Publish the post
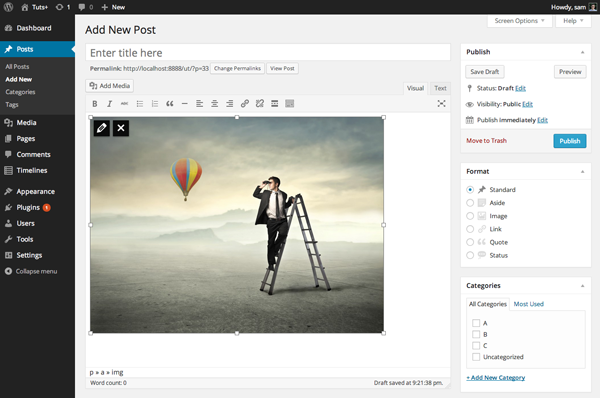 click(569, 141)
